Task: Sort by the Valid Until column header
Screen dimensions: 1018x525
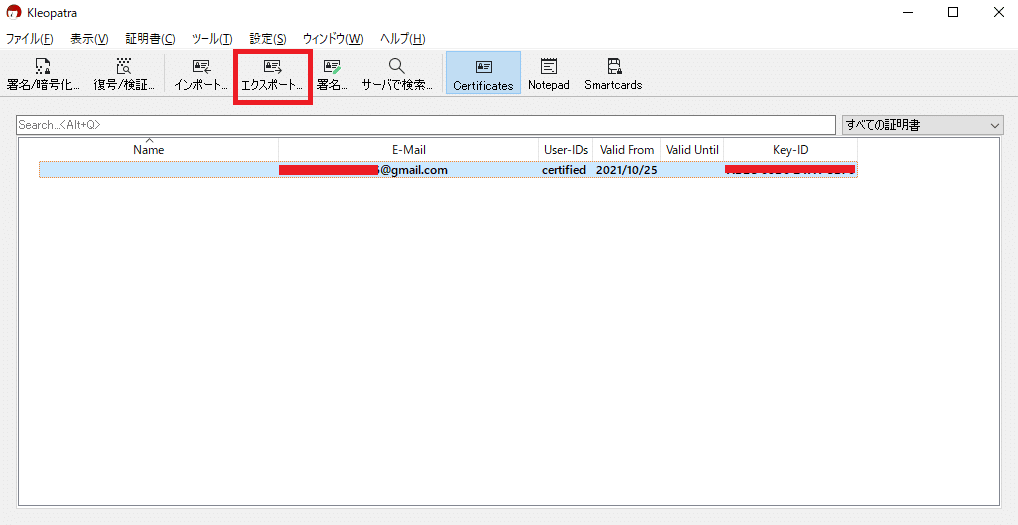Action: click(692, 149)
